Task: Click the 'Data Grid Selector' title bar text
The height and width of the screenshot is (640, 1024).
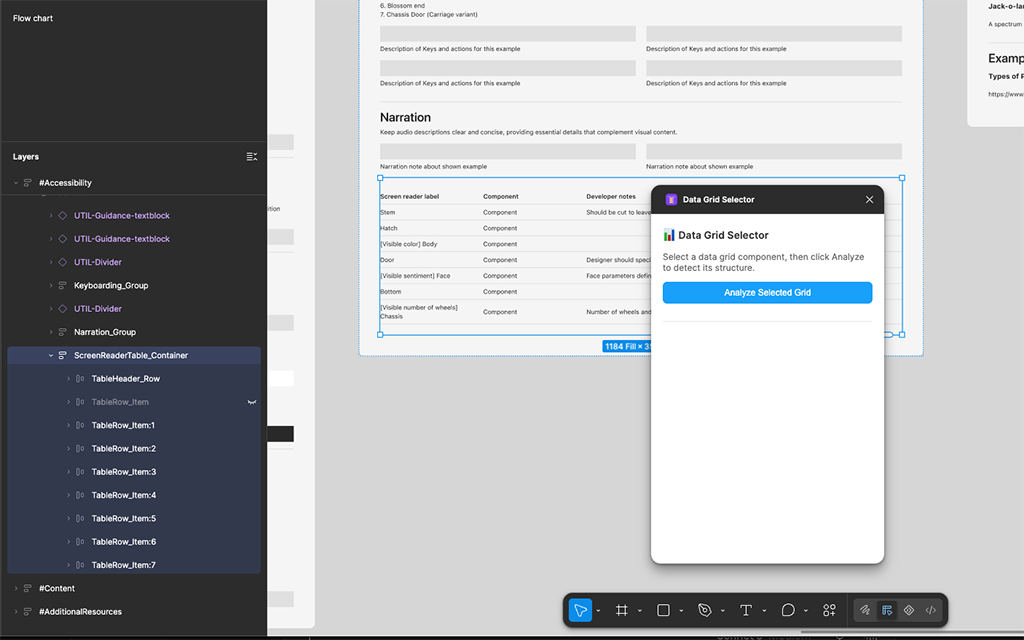Action: [x=718, y=200]
